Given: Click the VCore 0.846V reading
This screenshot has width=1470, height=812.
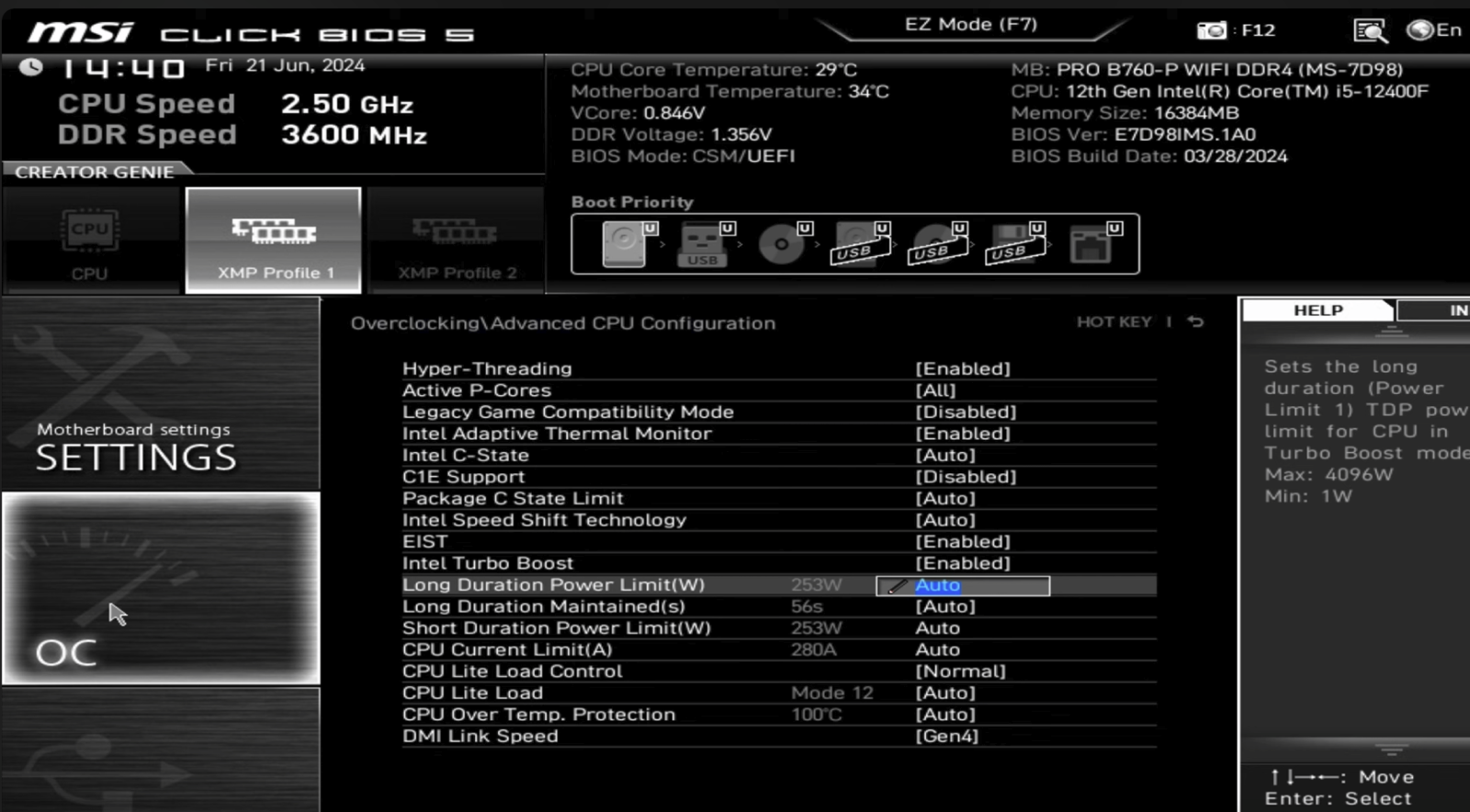Looking at the screenshot, I should [x=638, y=113].
